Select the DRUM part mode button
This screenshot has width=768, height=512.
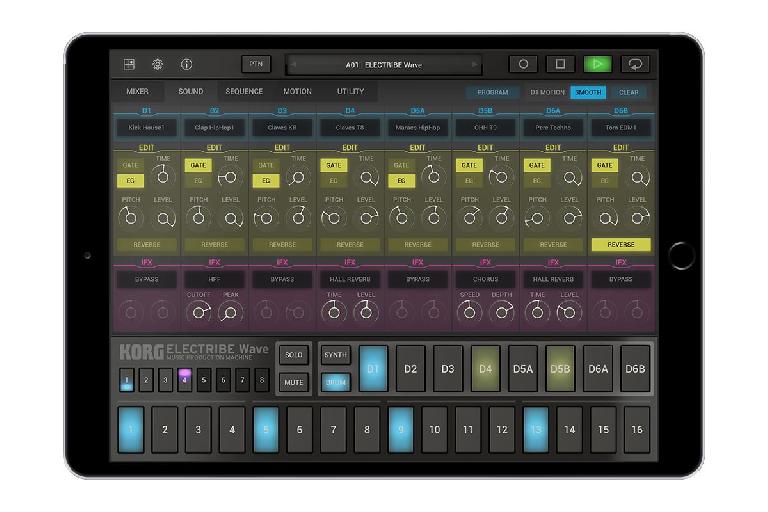(336, 382)
